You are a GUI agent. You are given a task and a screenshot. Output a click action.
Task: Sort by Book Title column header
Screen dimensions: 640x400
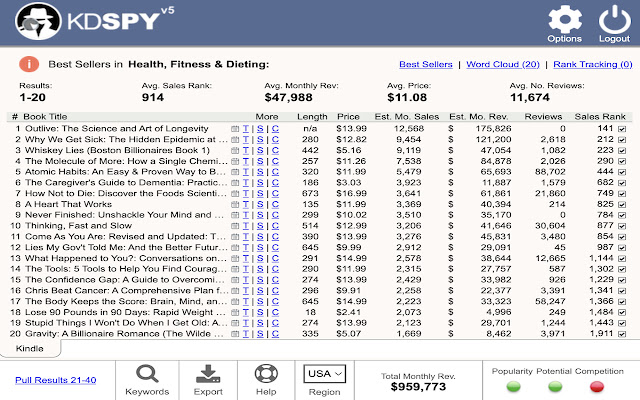click(45, 117)
